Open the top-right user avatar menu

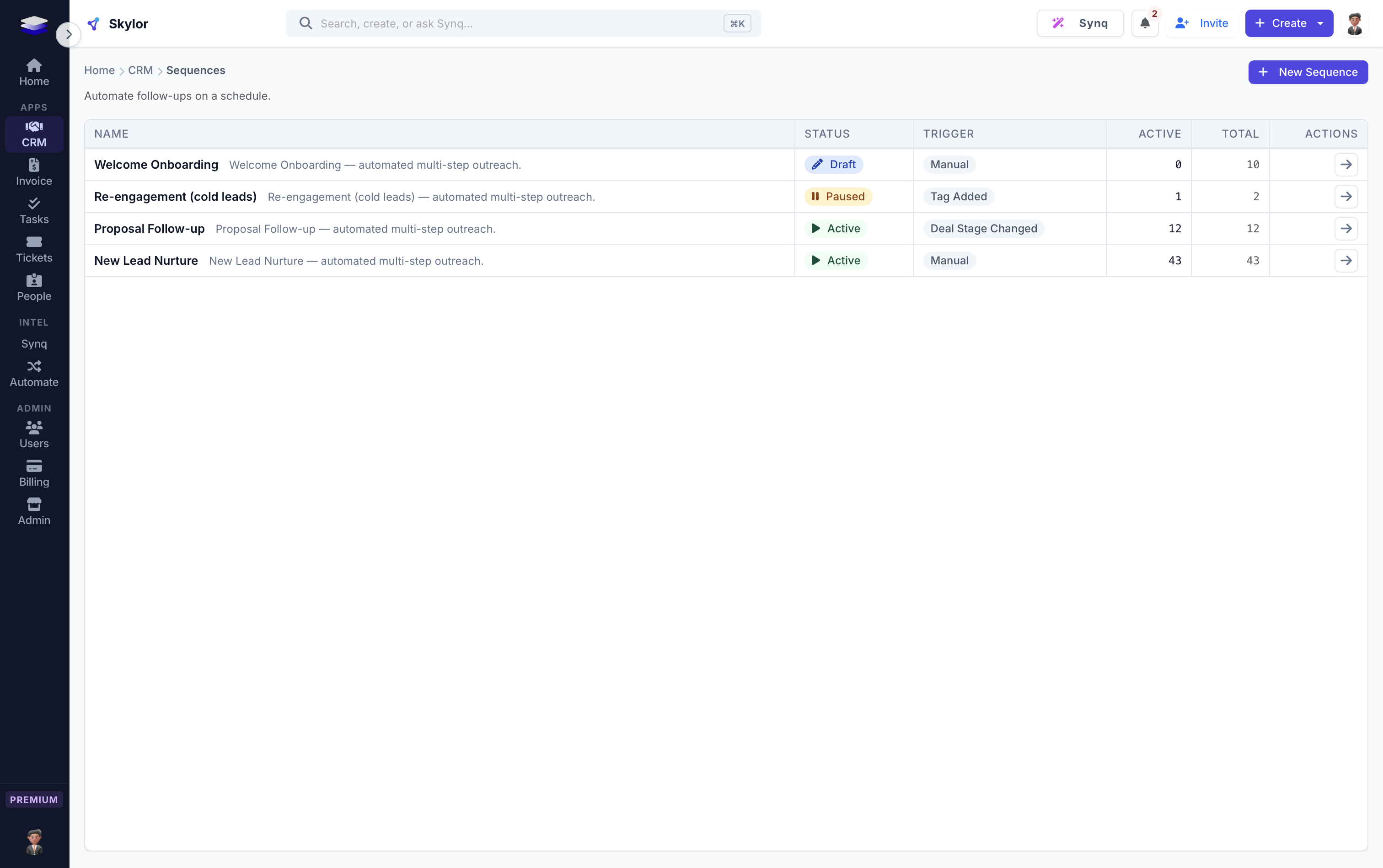[1355, 23]
